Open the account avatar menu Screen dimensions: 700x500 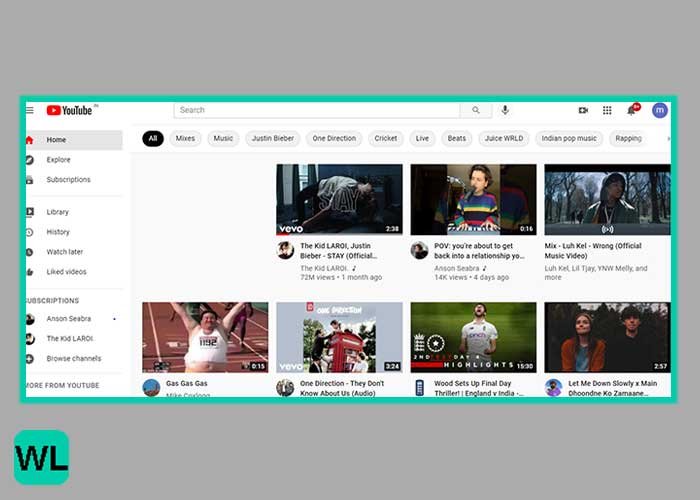click(660, 110)
